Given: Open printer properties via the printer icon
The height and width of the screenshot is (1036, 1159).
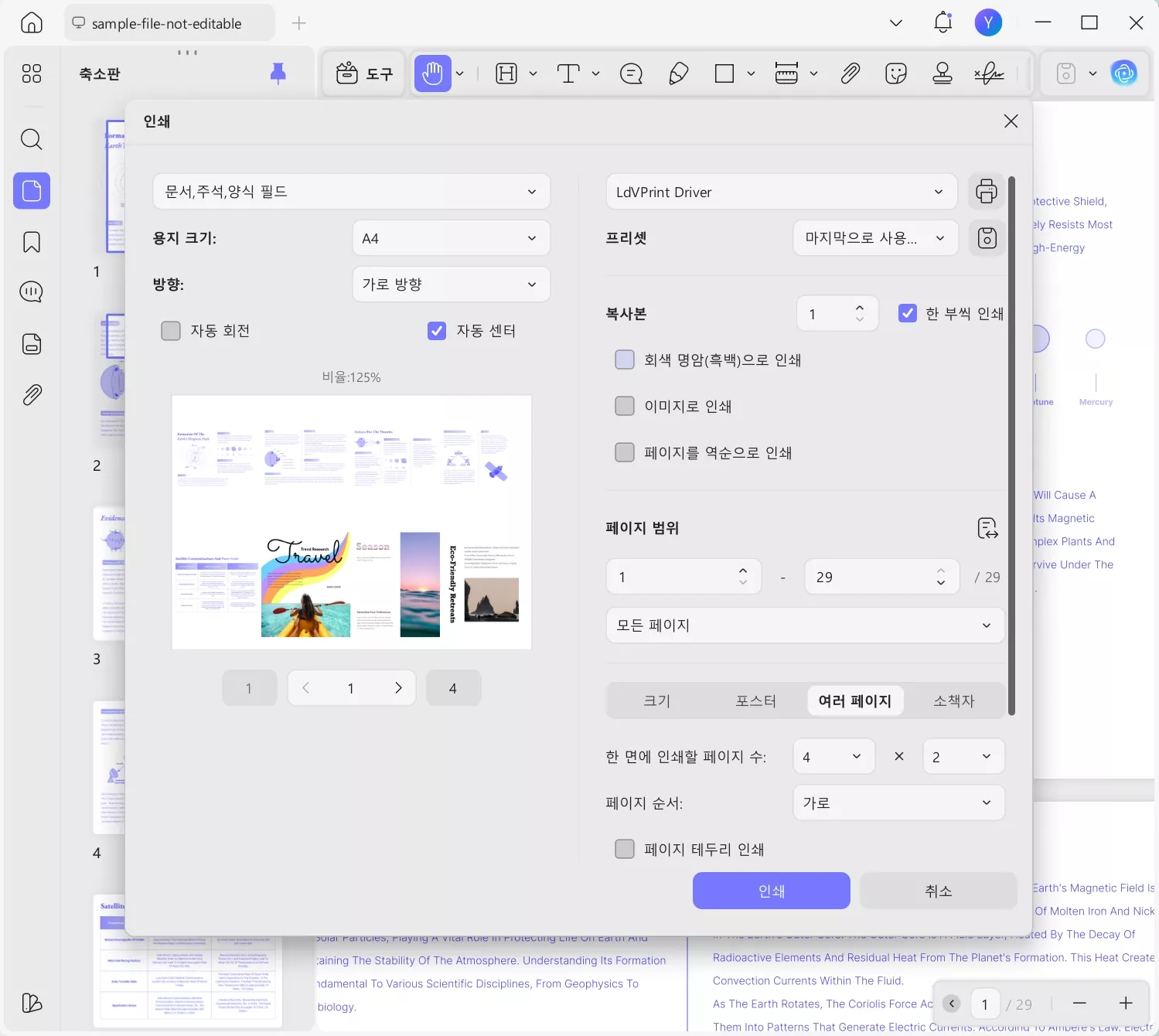Looking at the screenshot, I should [x=986, y=191].
